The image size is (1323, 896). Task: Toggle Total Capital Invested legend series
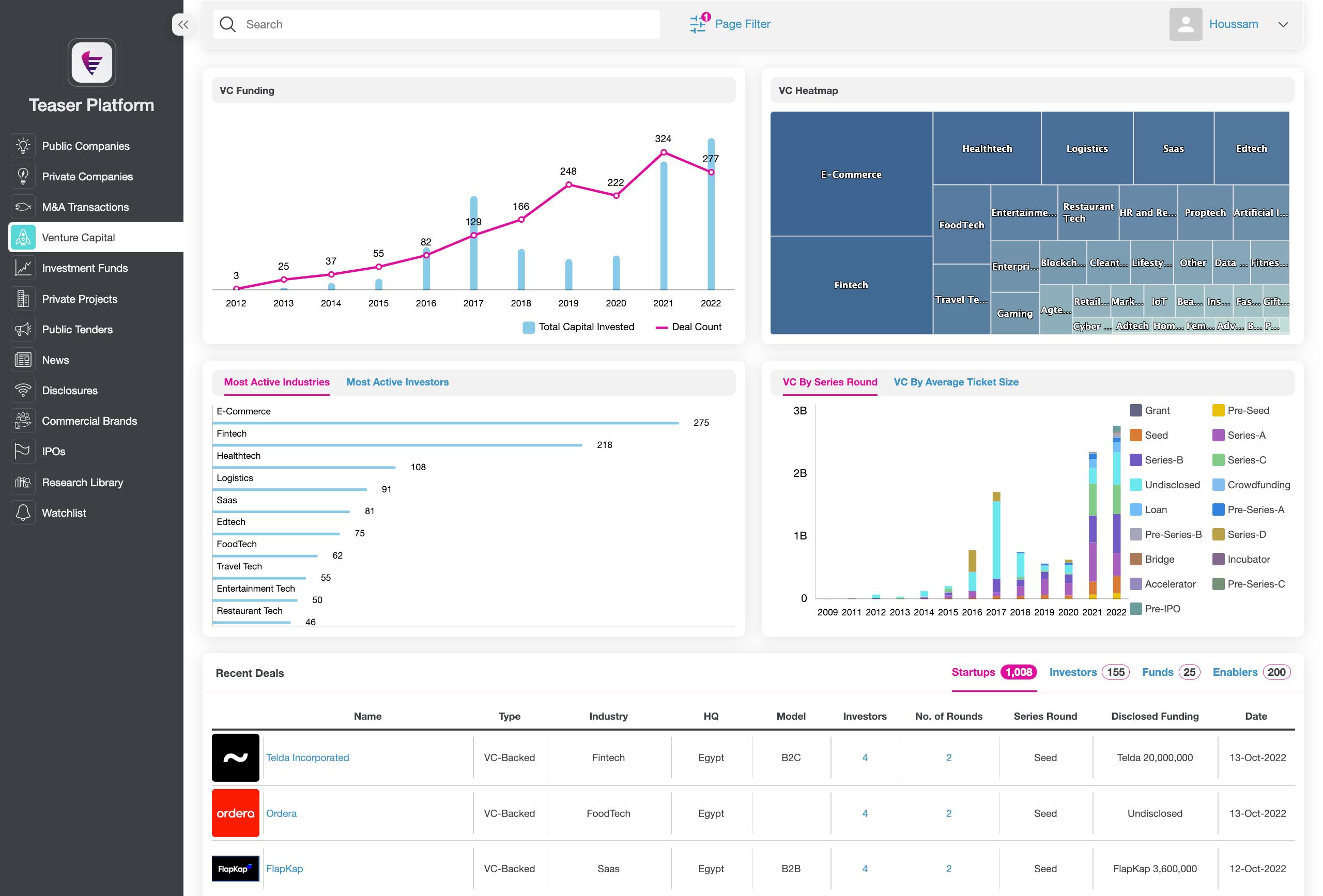[x=578, y=327]
